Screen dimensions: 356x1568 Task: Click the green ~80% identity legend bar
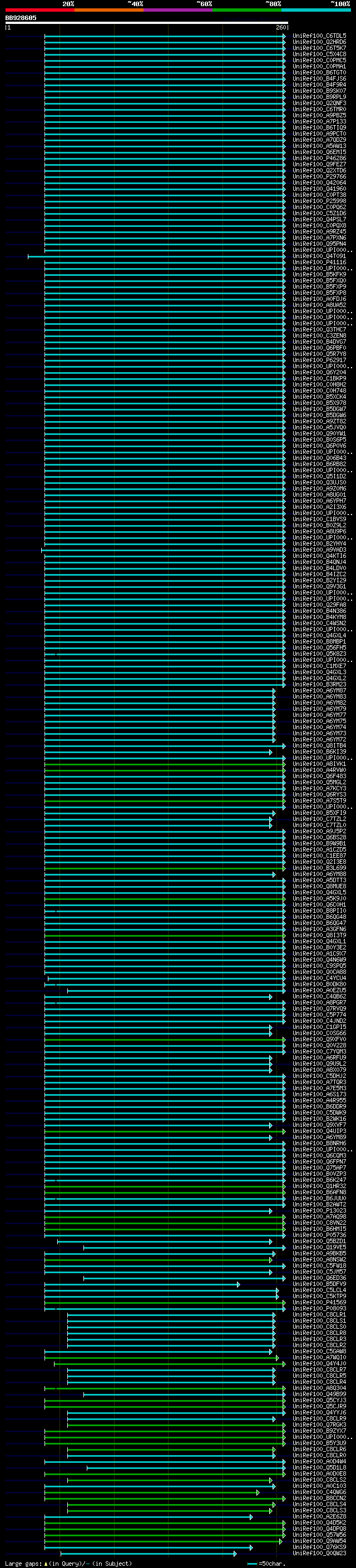coord(247,10)
